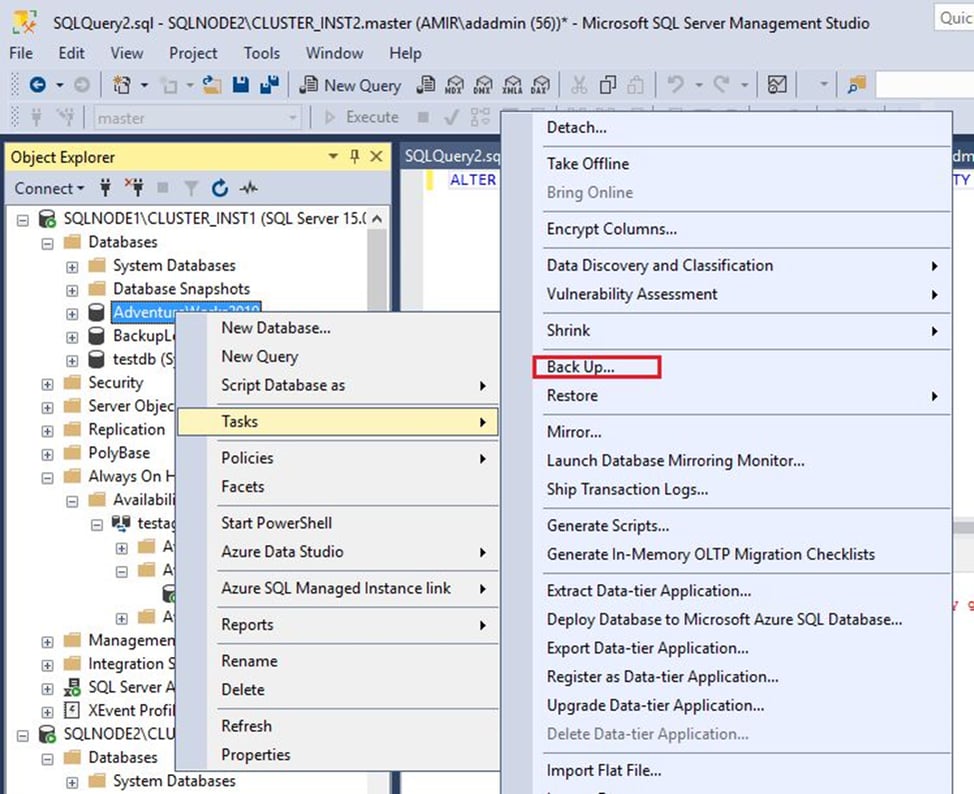Image resolution: width=974 pixels, height=794 pixels.
Task: Collapse the SQLNODE1\CLUSTER_INST1 server node
Action: pyautogui.click(x=22, y=218)
